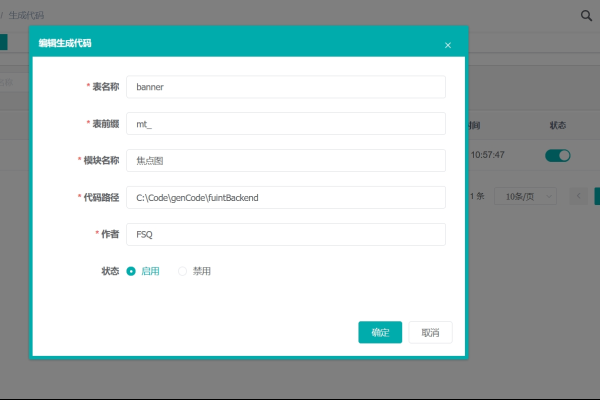The image size is (600, 400).
Task: Click the 状态 column header in the background table
Action: point(558,125)
